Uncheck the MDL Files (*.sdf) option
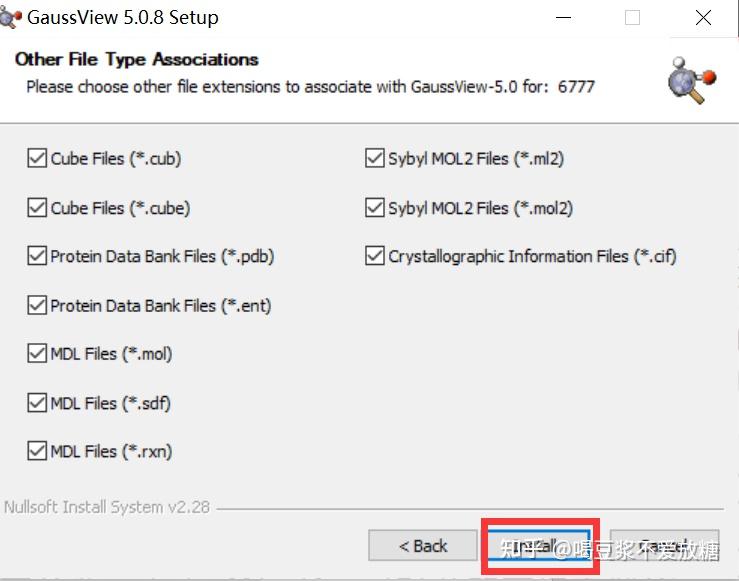The width and height of the screenshot is (739, 581). [37, 403]
